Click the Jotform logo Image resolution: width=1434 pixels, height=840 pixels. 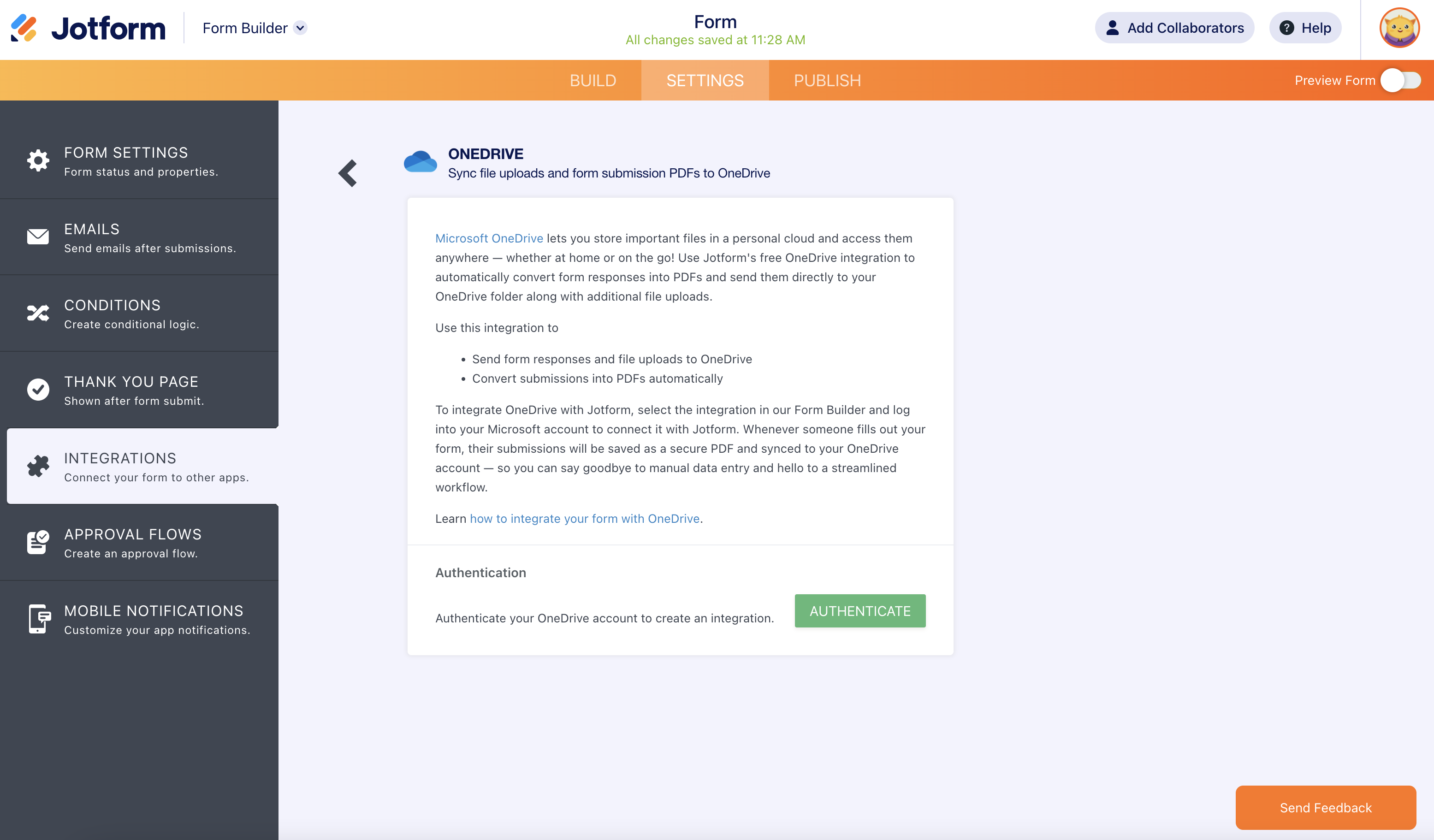pyautogui.click(x=88, y=28)
